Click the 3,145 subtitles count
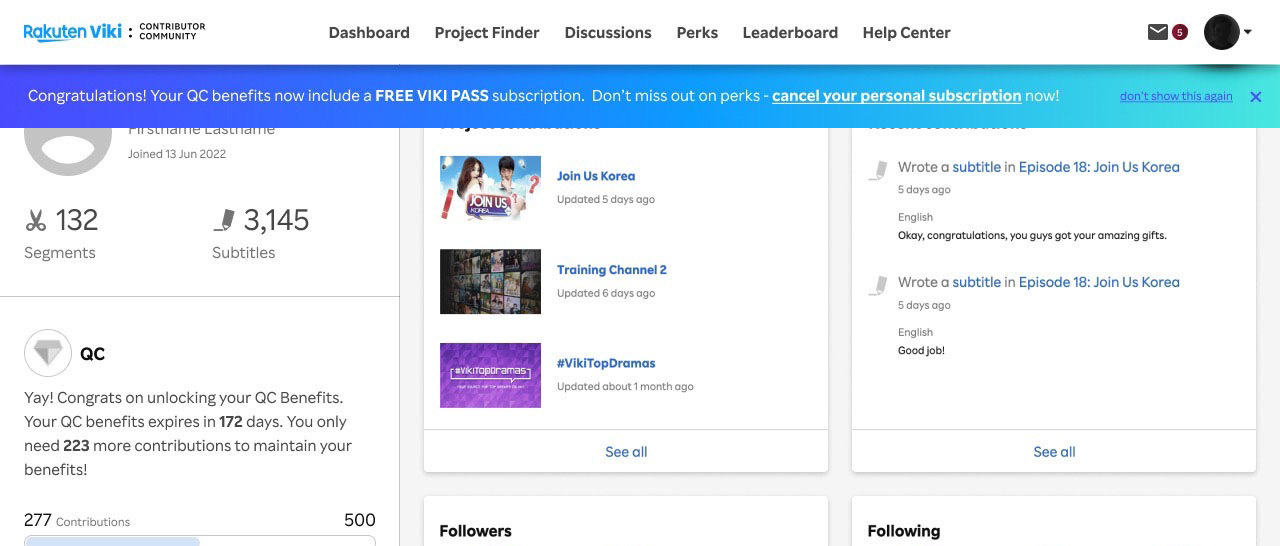Image resolution: width=1280 pixels, height=546 pixels. 276,220
